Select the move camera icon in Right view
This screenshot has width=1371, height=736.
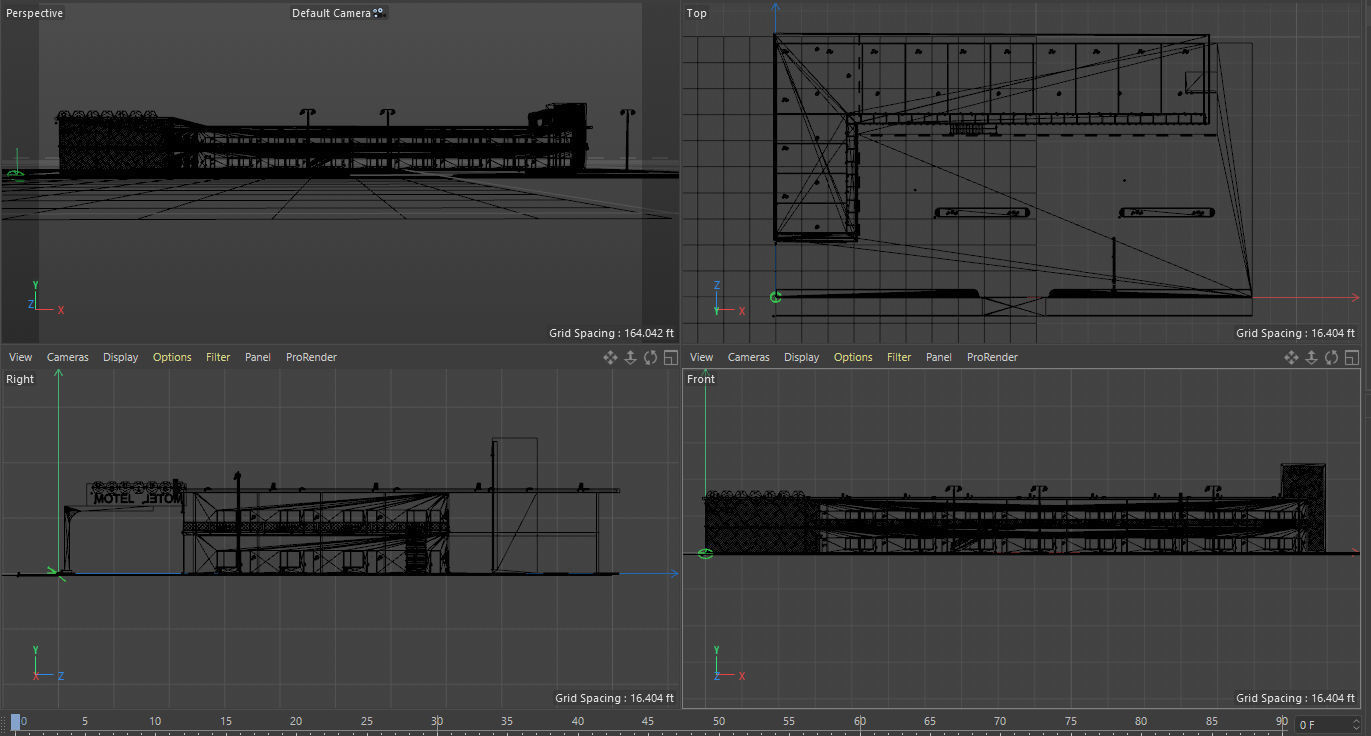point(610,357)
